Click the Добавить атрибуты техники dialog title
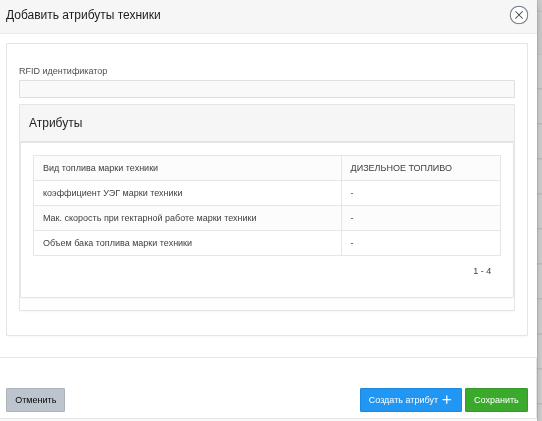This screenshot has width=542, height=421. [x=83, y=15]
